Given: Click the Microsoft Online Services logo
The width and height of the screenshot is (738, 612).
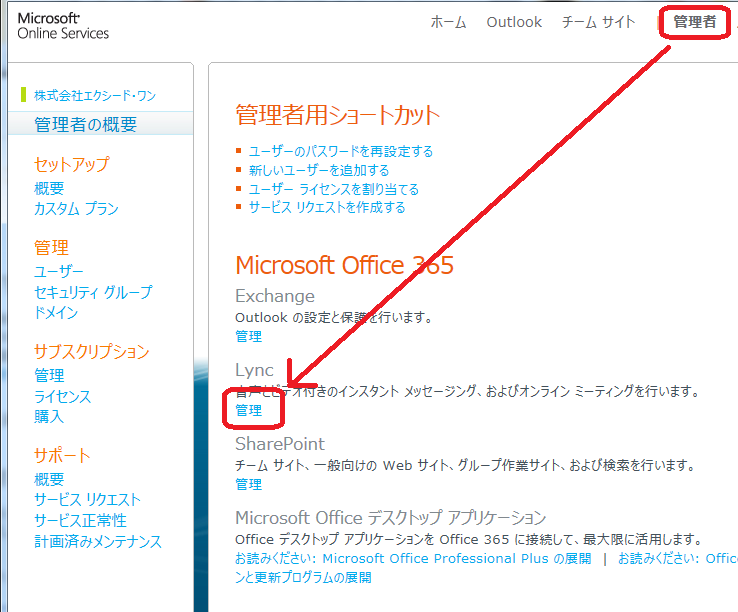Looking at the screenshot, I should (x=63, y=26).
